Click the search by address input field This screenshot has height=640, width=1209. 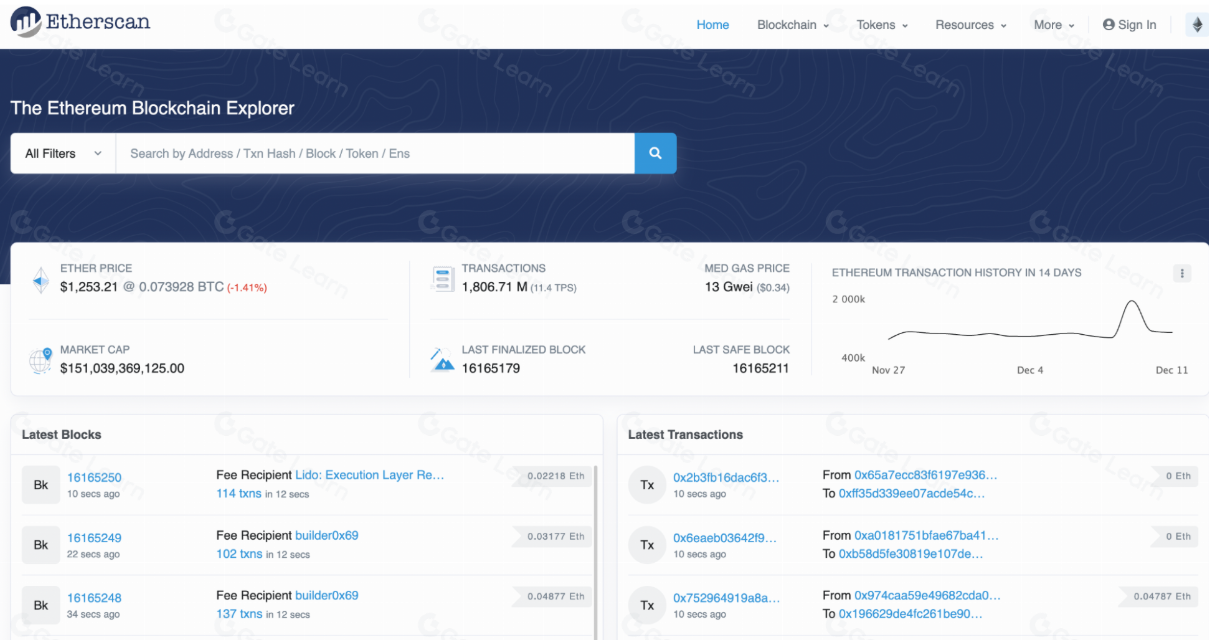375,153
